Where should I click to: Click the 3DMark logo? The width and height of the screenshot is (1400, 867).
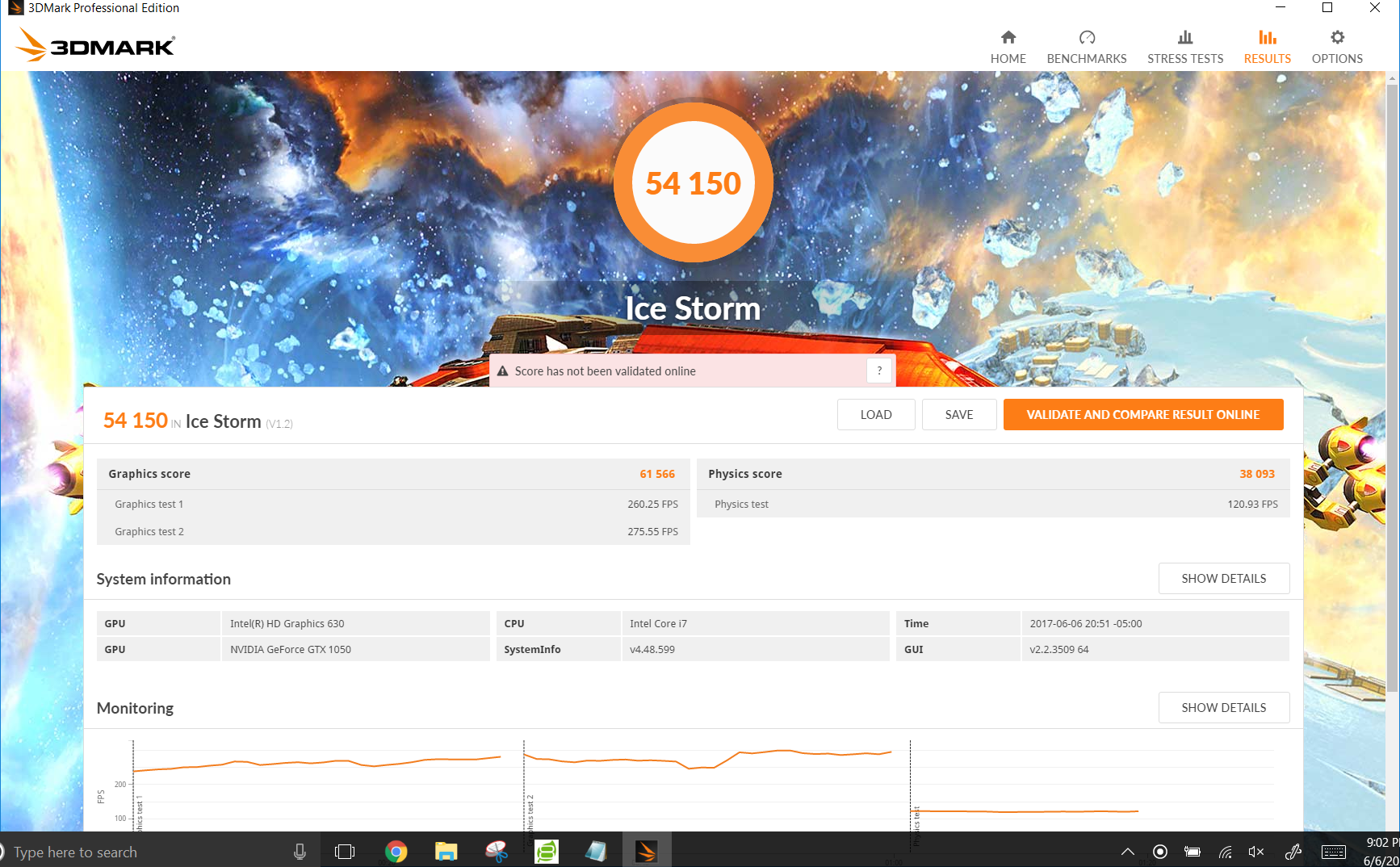pyautogui.click(x=95, y=45)
